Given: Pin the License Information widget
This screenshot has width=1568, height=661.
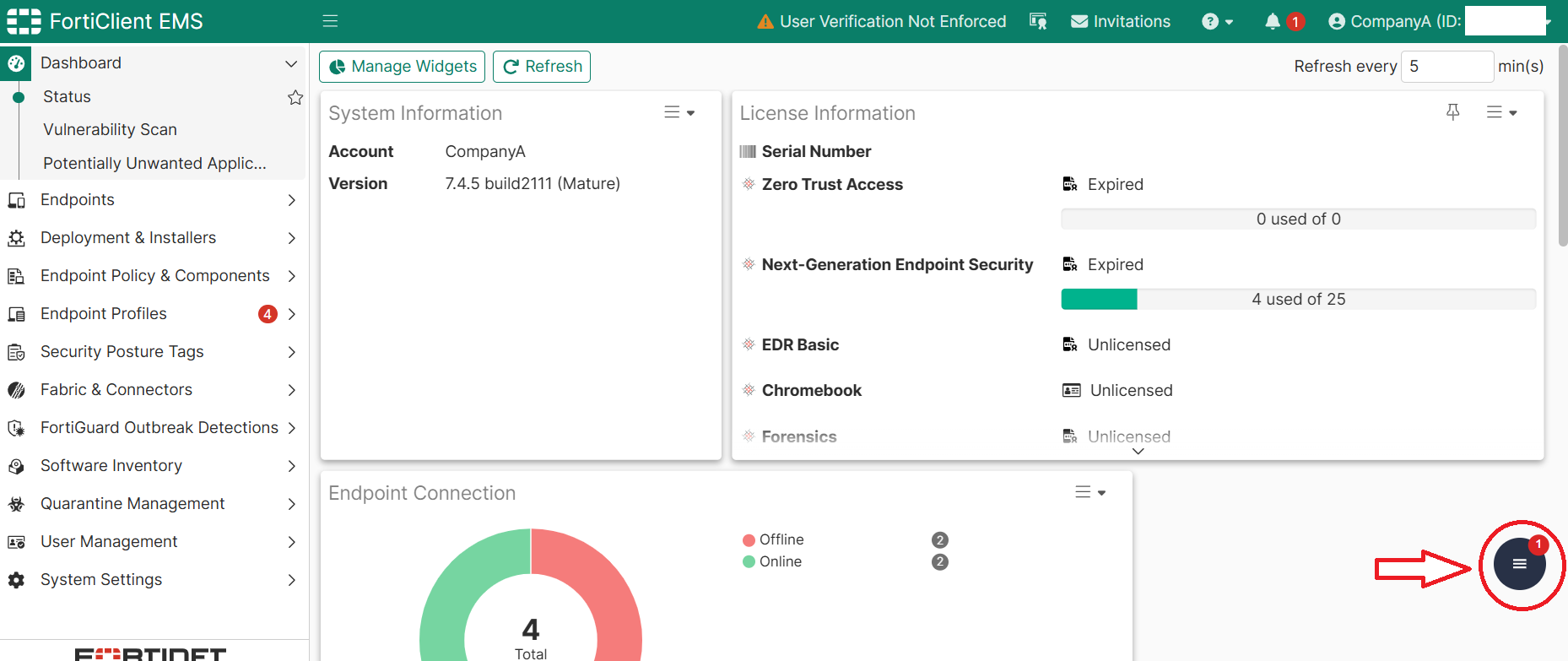Looking at the screenshot, I should tap(1452, 111).
